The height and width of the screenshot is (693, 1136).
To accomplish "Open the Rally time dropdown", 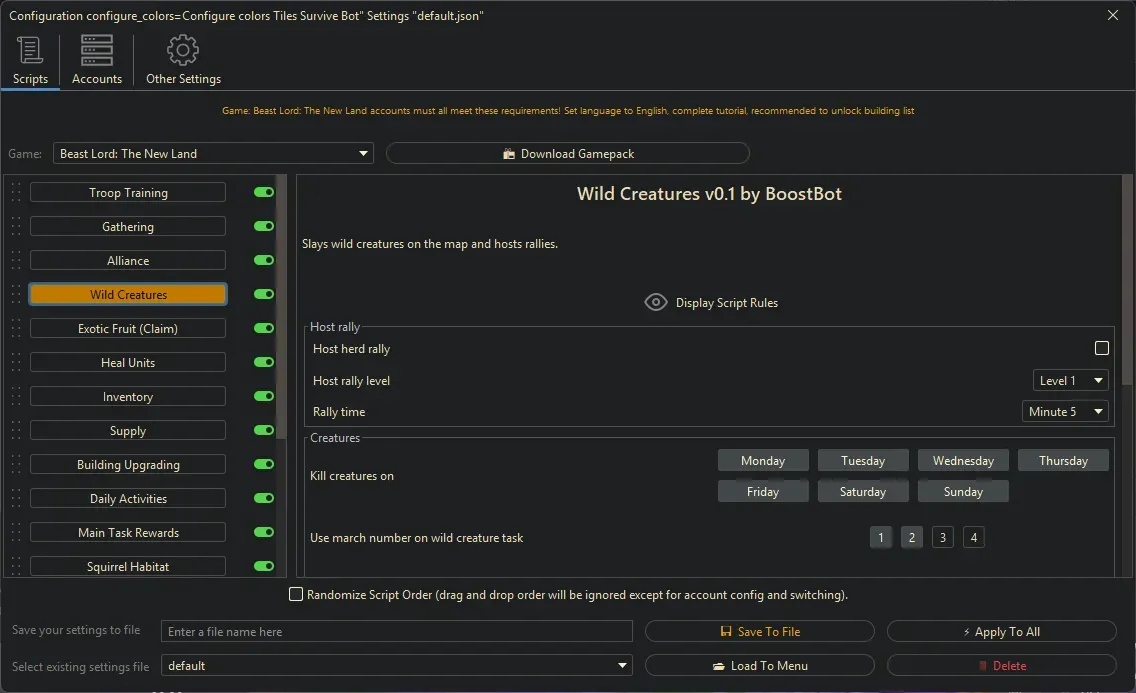I will pos(1065,412).
